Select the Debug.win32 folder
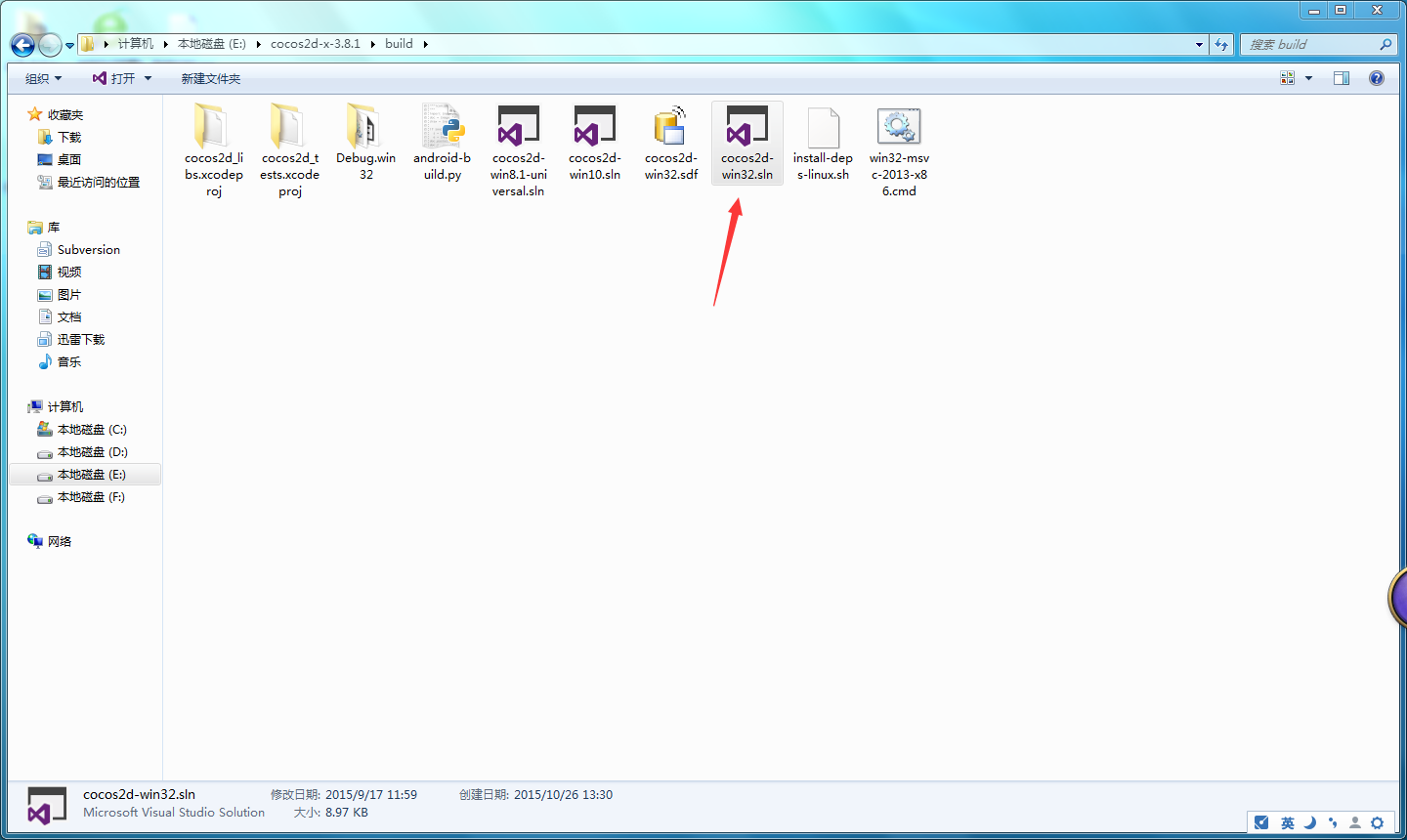The image size is (1407, 840). (x=366, y=144)
